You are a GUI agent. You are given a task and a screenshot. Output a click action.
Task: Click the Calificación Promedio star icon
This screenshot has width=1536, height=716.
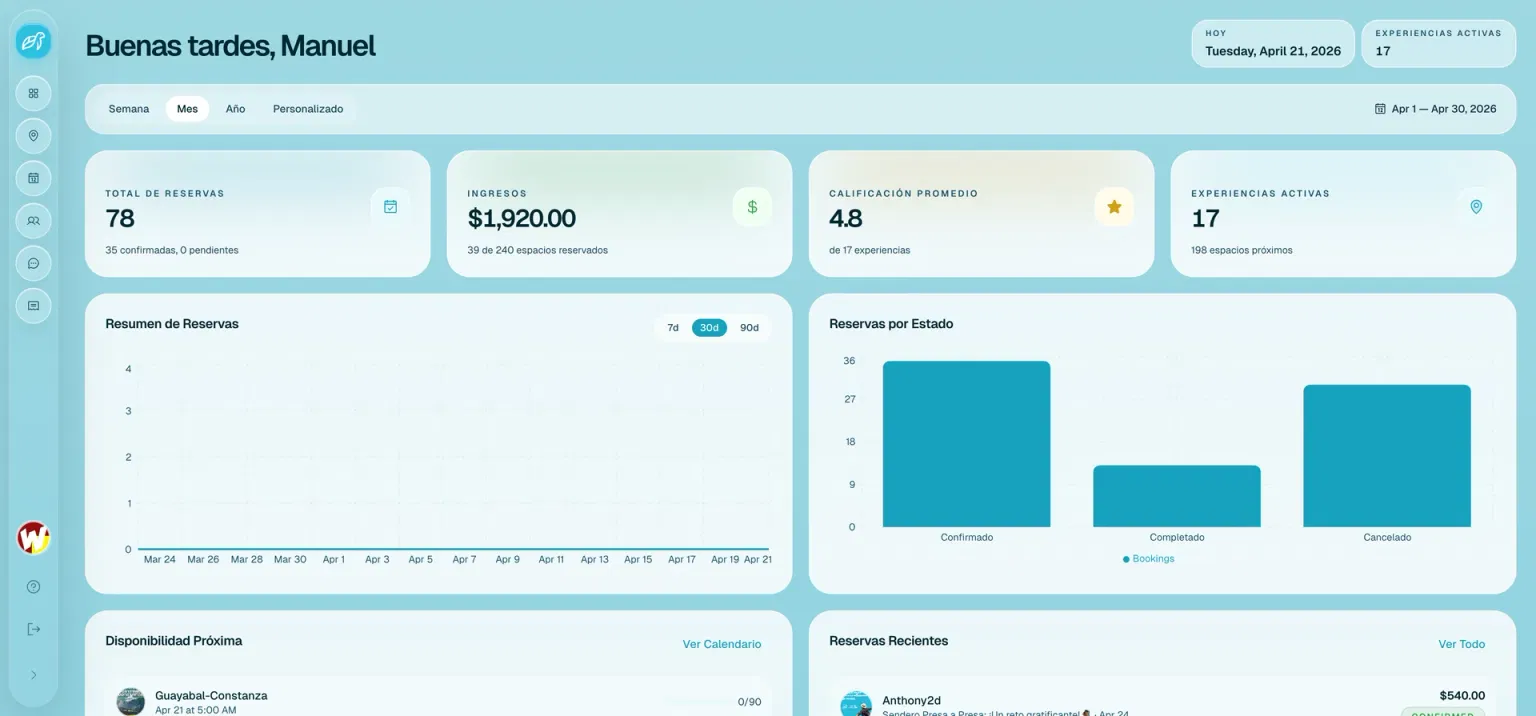coord(1114,207)
